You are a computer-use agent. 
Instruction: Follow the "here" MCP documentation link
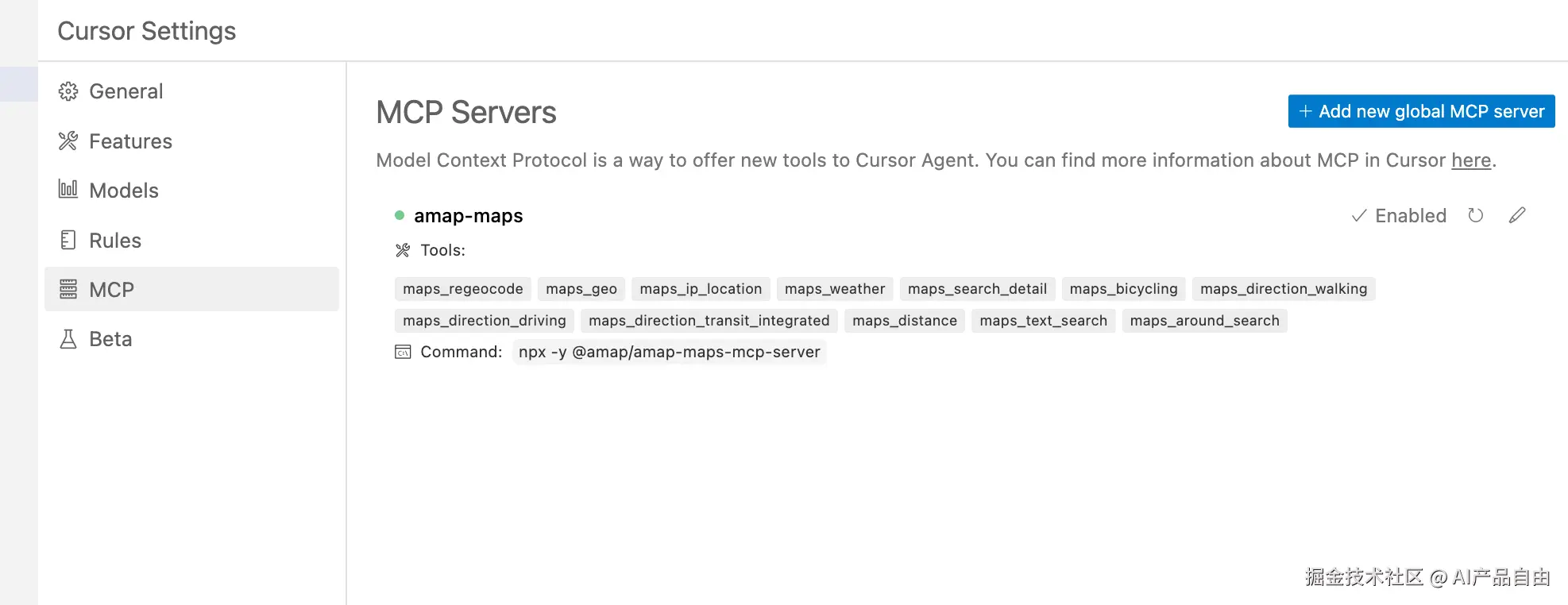[1470, 160]
